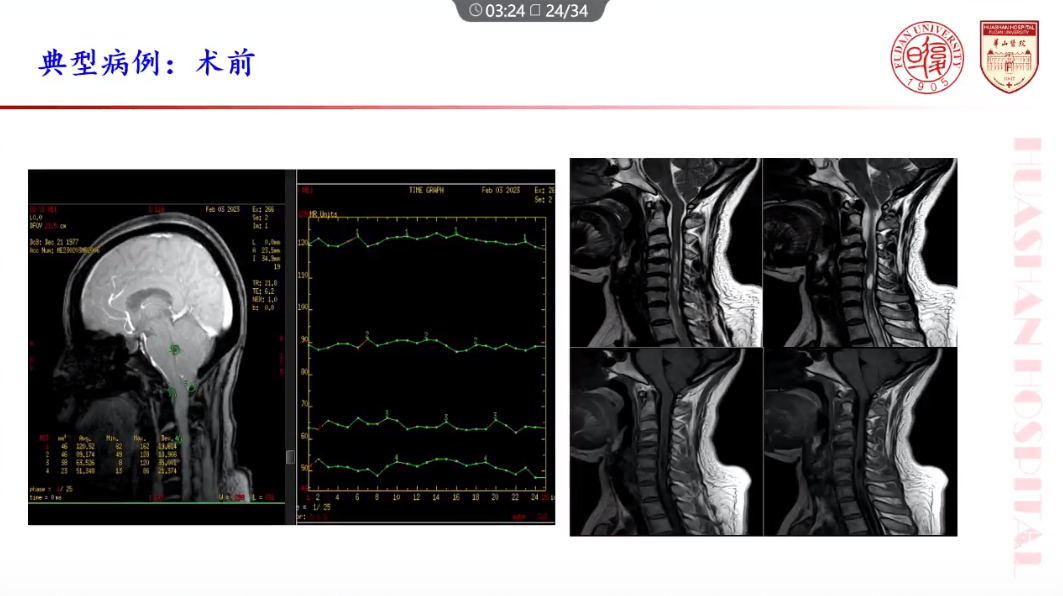Click the lowest green ROI marker on the cervical cord
The height and width of the screenshot is (596, 1063).
[178, 440]
